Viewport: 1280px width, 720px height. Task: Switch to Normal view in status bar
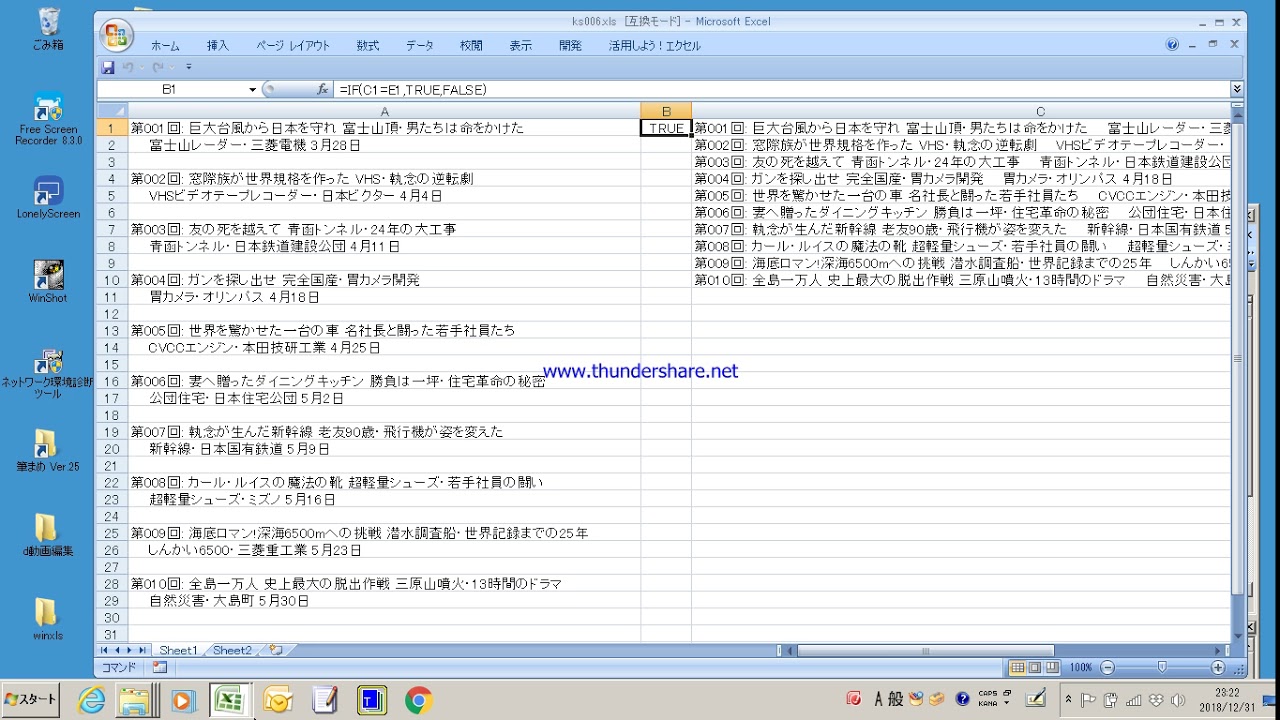click(1017, 667)
